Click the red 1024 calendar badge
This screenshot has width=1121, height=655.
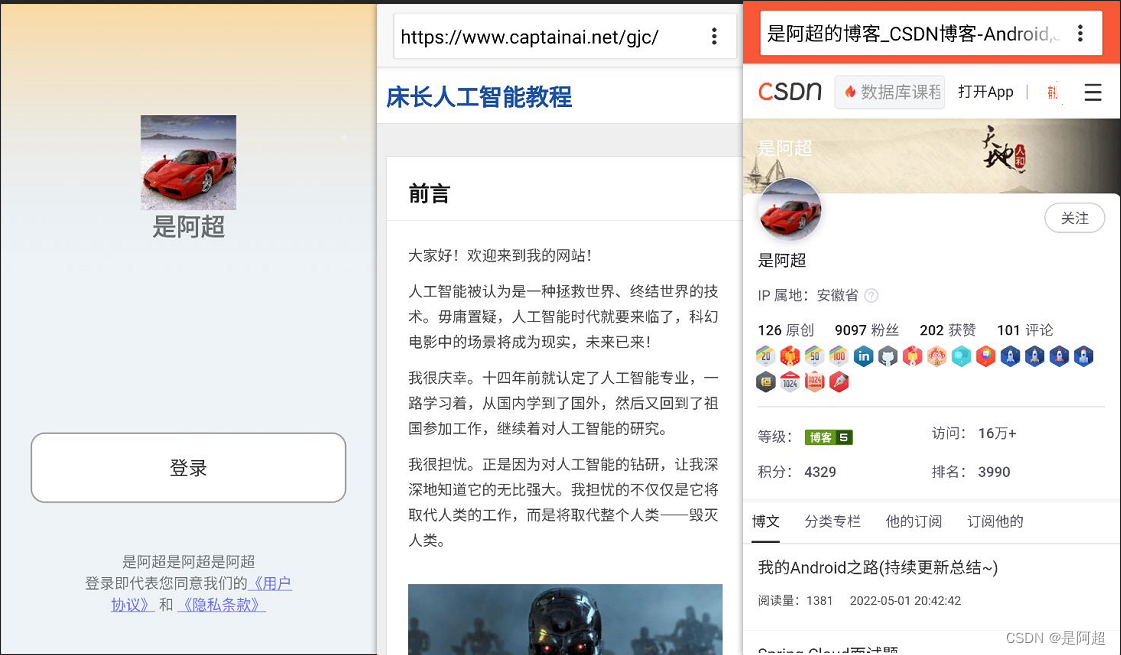tap(815, 382)
